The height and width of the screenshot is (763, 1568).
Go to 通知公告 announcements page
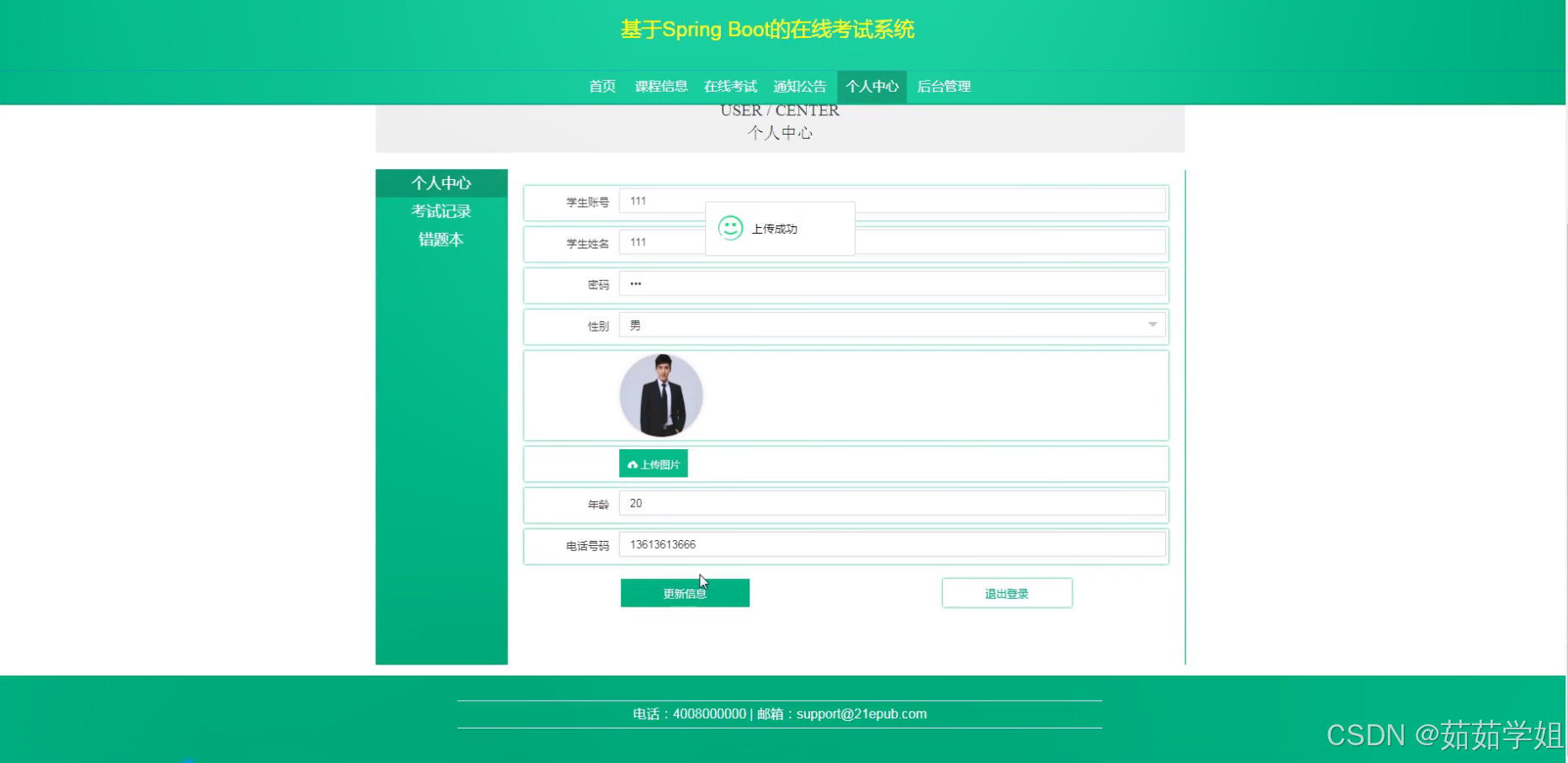click(799, 86)
